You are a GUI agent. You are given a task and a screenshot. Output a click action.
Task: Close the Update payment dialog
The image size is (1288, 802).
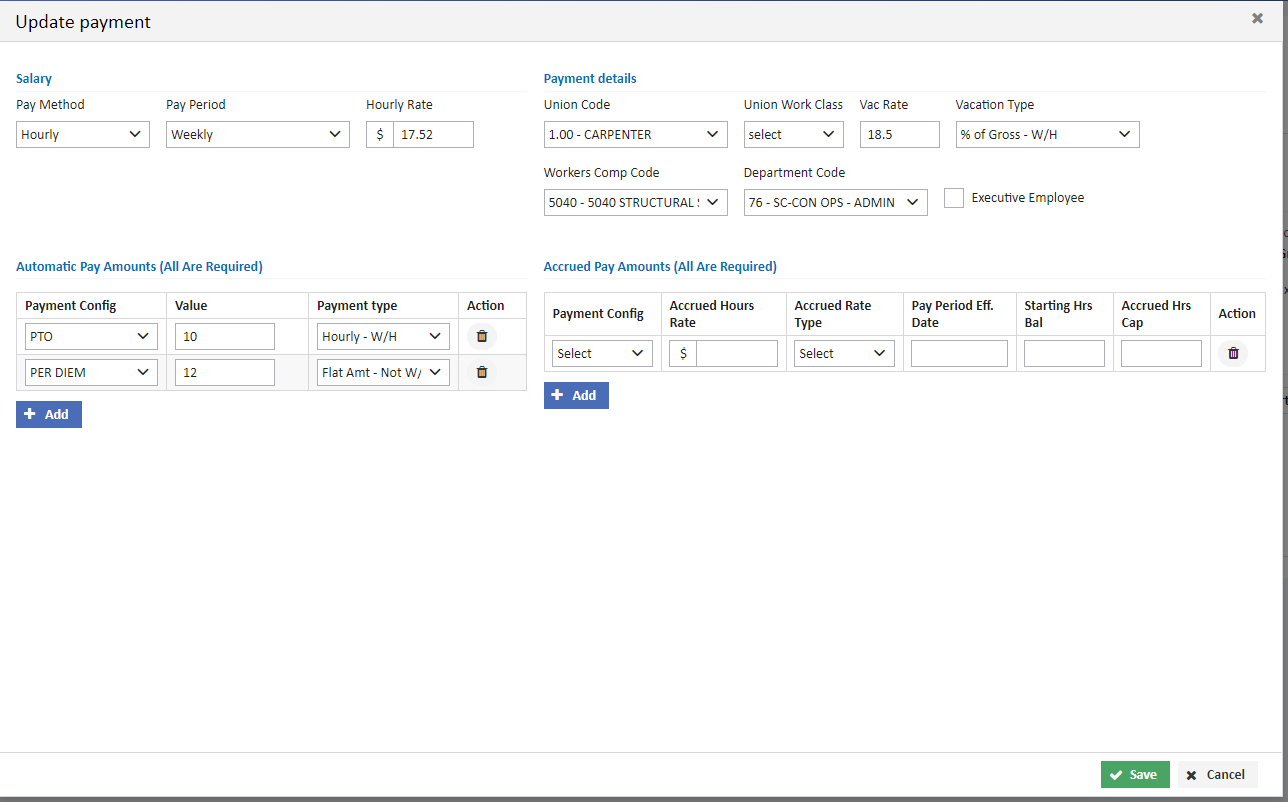[1257, 18]
